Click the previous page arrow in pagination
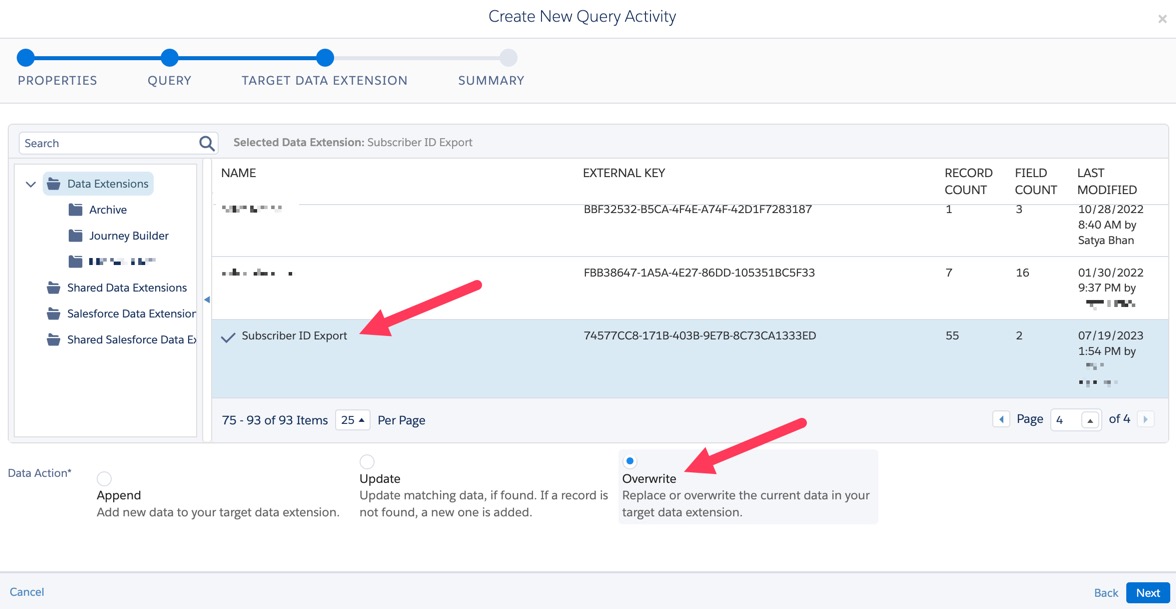This screenshot has width=1176, height=609. pyautogui.click(x=1001, y=419)
